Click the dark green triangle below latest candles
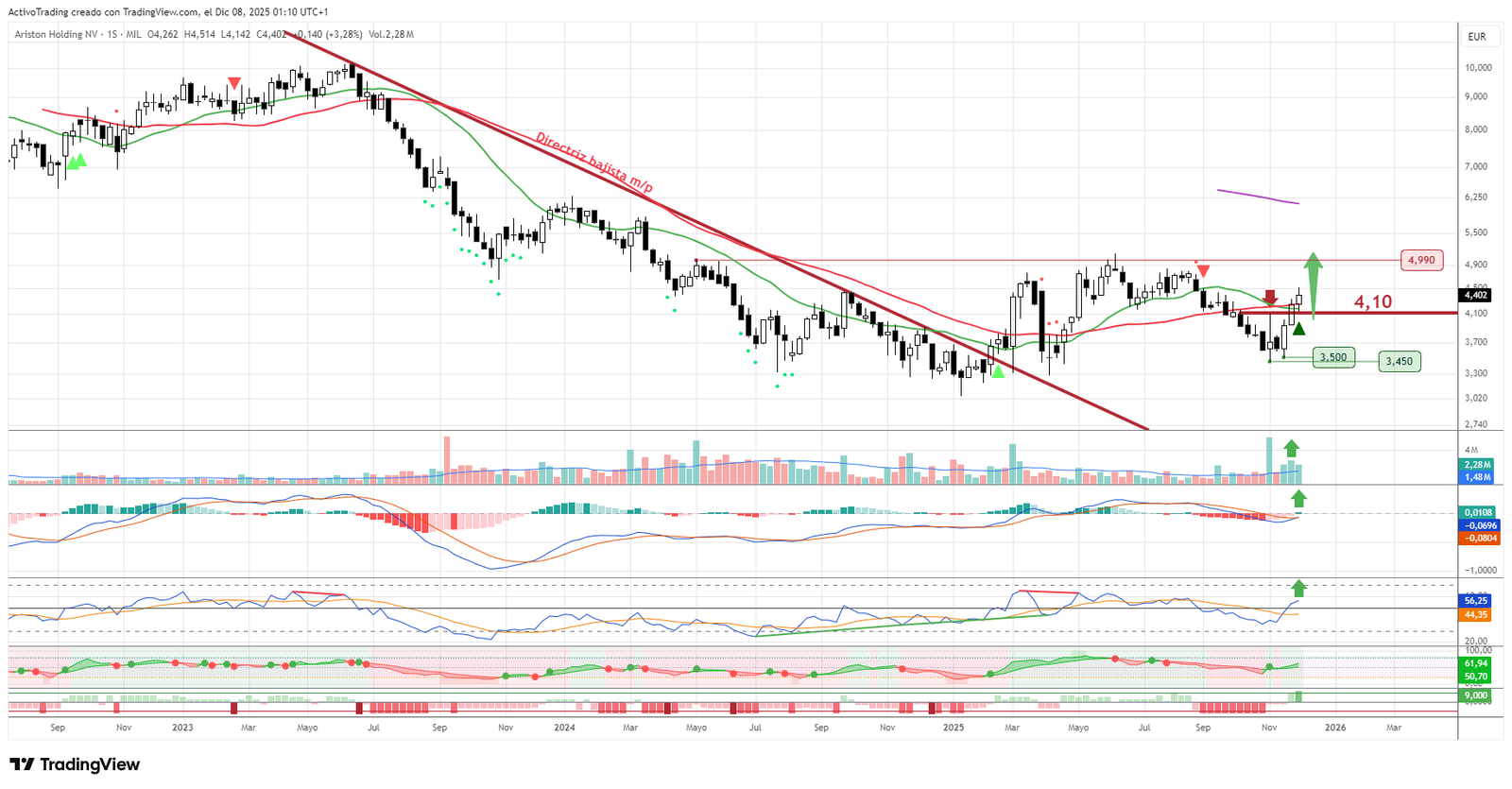The image size is (1512, 789). (x=1298, y=329)
